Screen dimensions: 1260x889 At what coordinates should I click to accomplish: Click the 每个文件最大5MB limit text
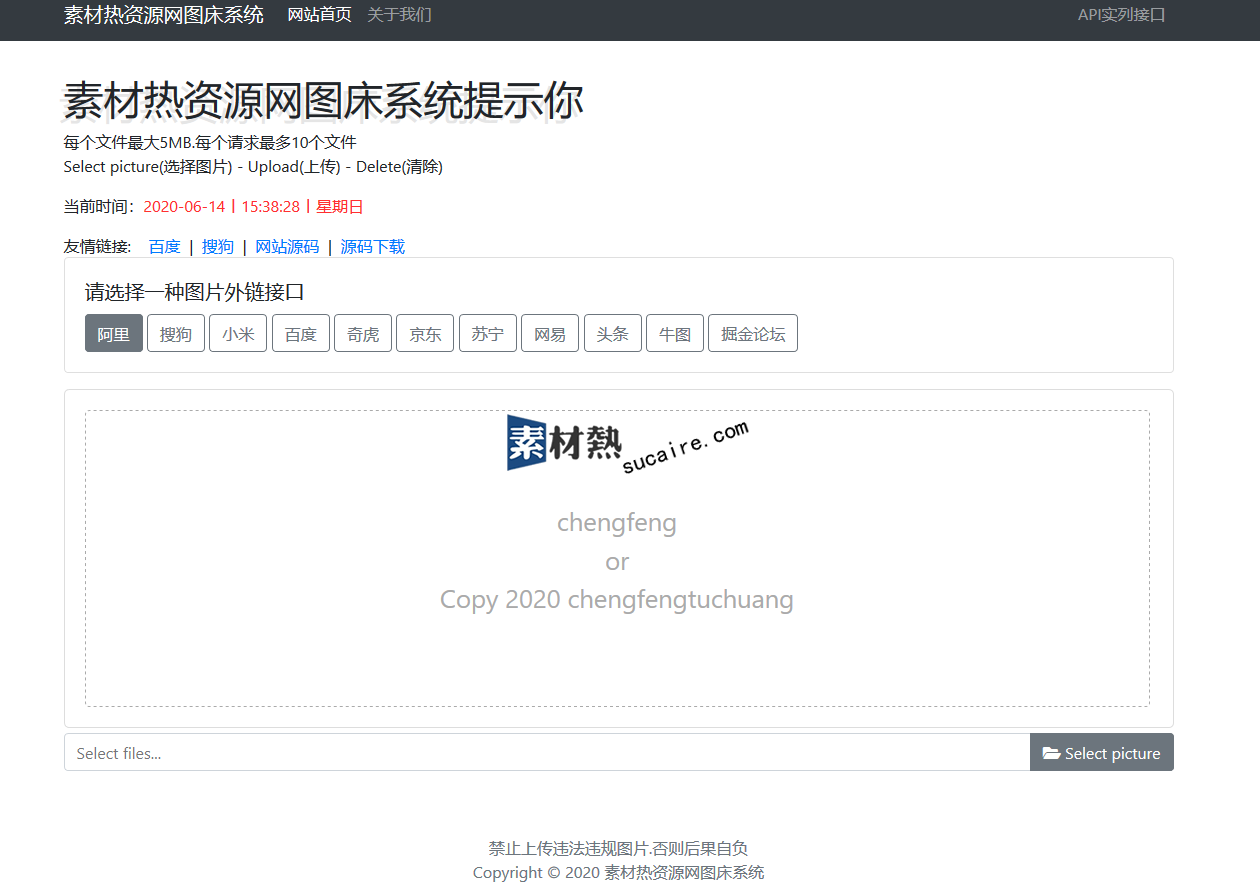pyautogui.click(x=210, y=142)
